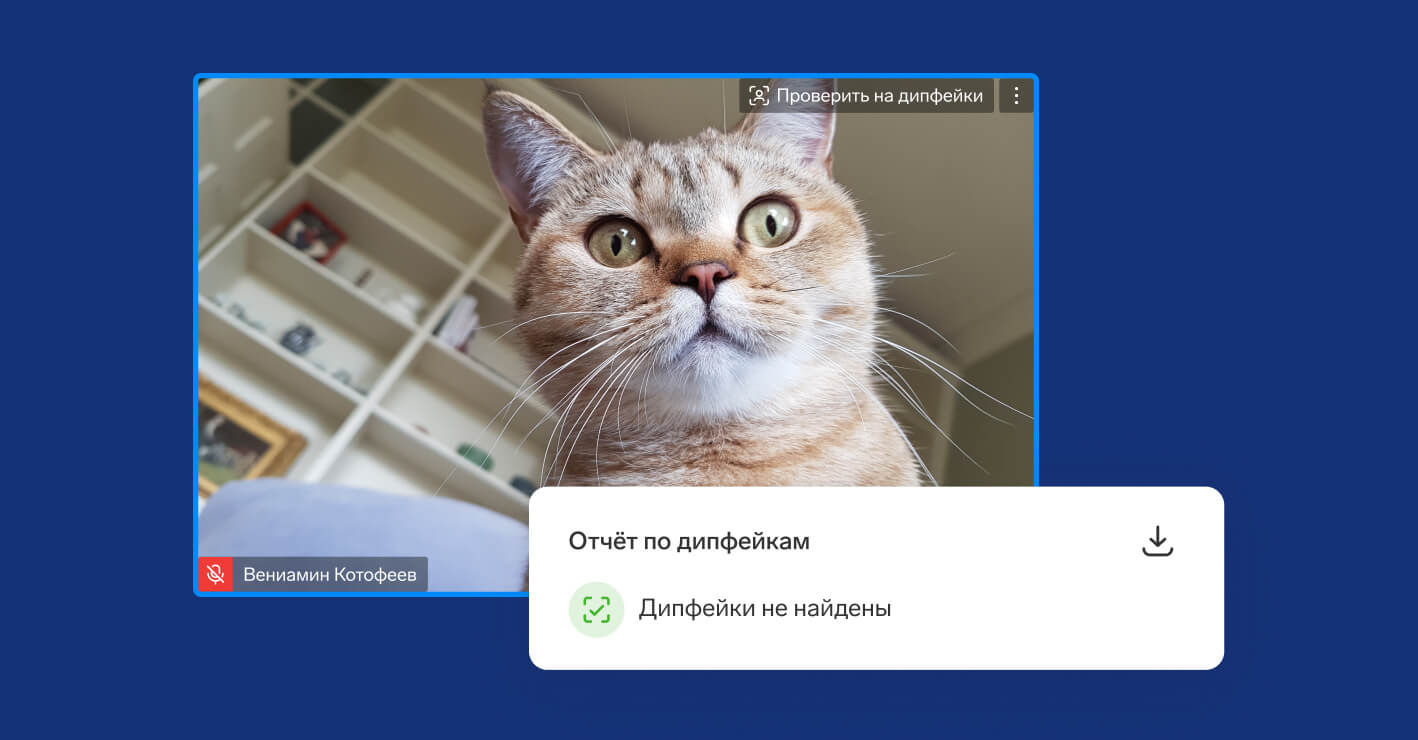The width and height of the screenshot is (1418, 740).
Task: Click the red muted microphone icon
Action: (215, 575)
